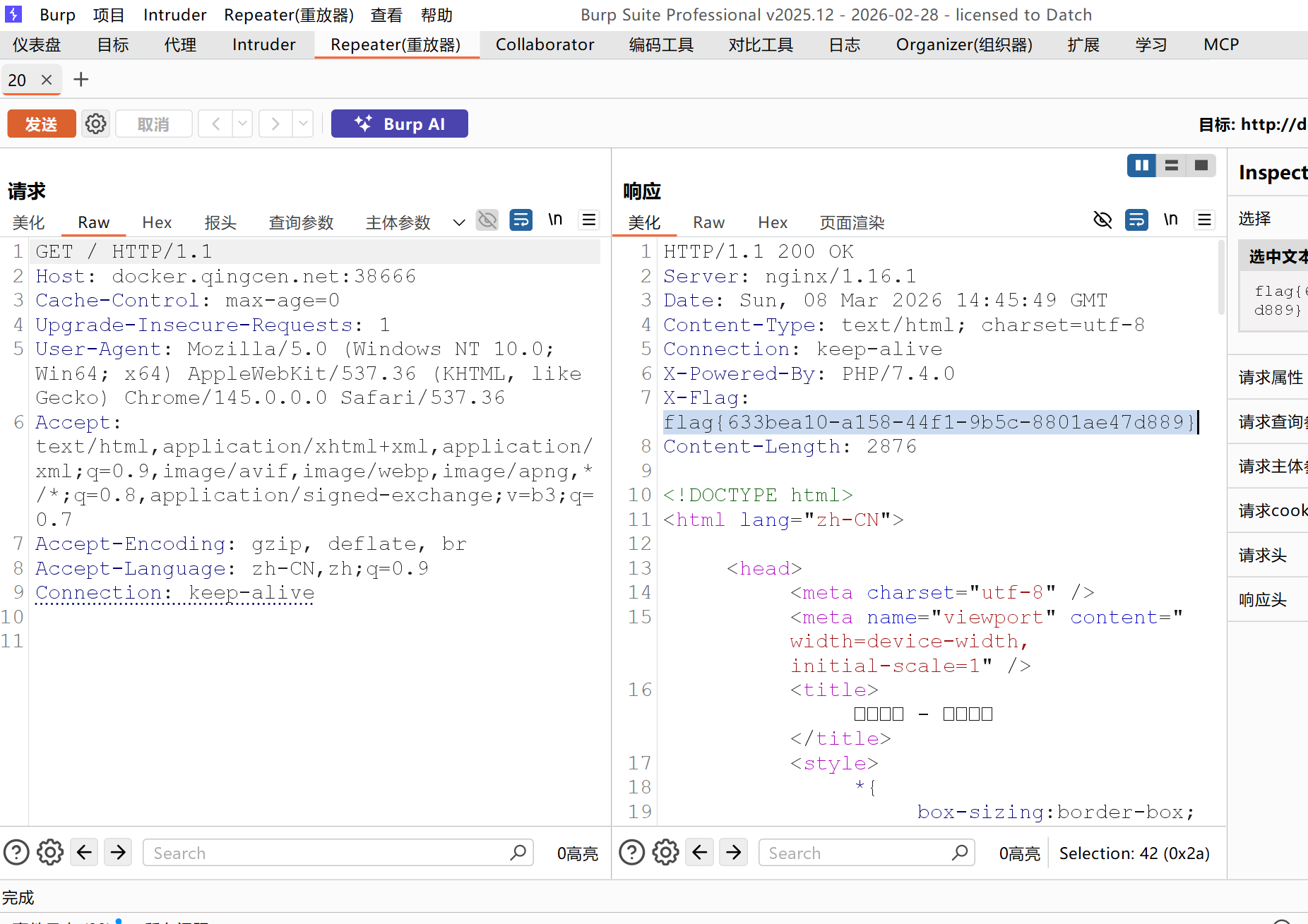This screenshot has width=1308, height=924.
Task: Toggle word wrap in request panel
Action: (x=521, y=220)
